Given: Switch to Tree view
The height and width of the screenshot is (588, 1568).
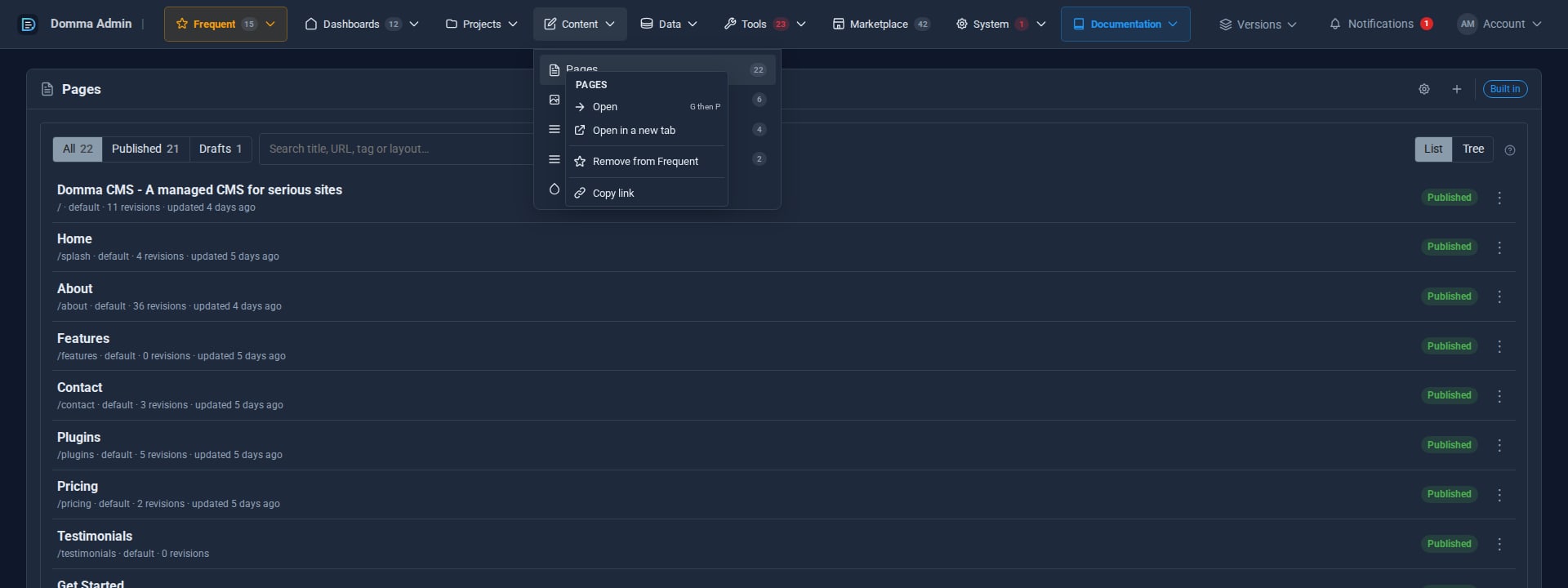Looking at the screenshot, I should (x=1473, y=149).
